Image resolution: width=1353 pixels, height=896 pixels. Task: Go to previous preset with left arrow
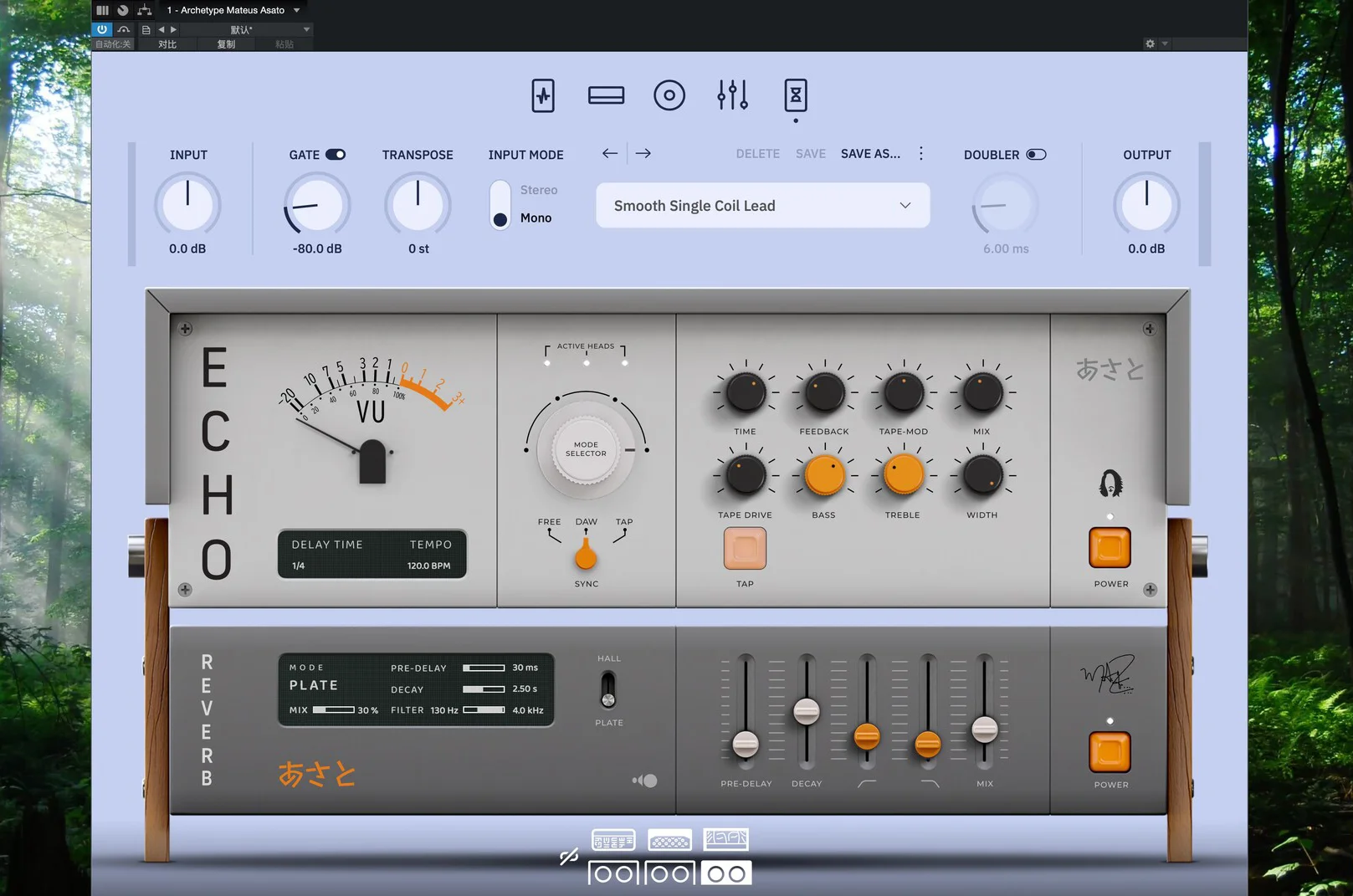coord(610,153)
